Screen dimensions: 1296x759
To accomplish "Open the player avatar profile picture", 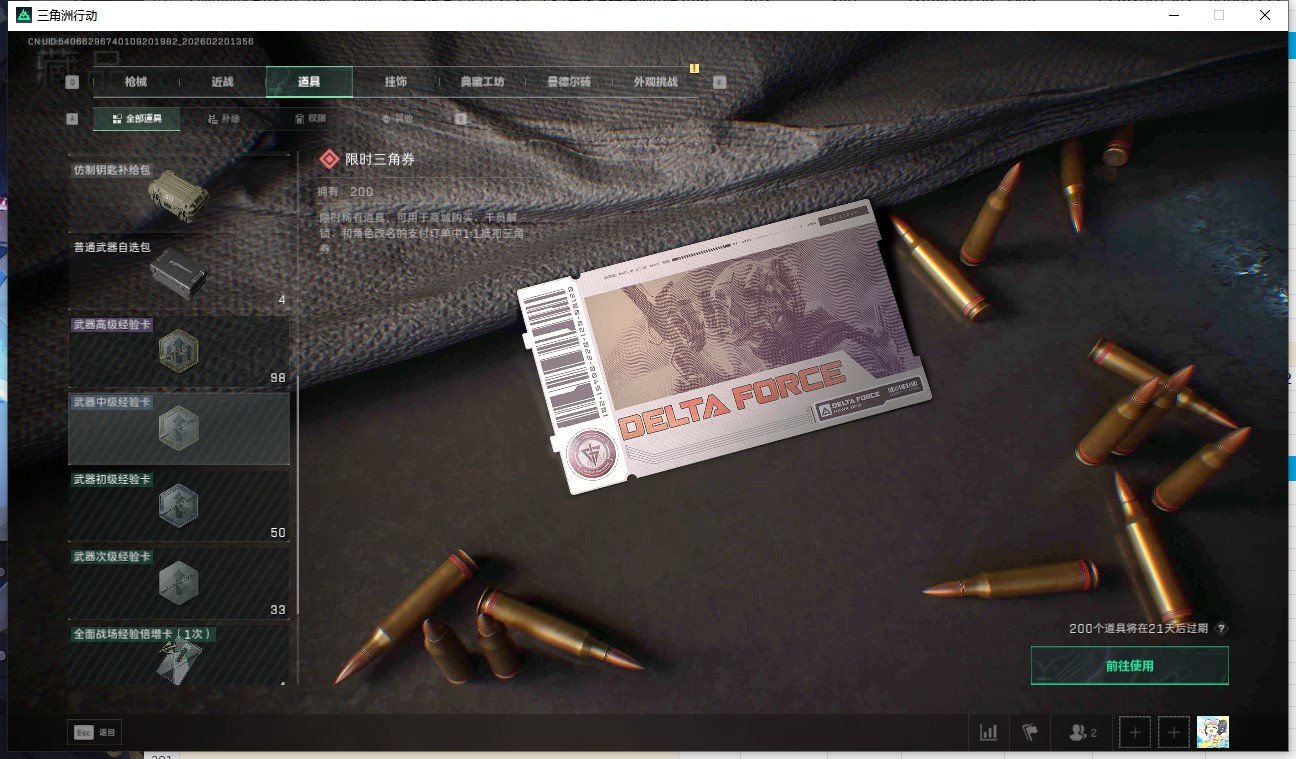I will [x=1213, y=732].
